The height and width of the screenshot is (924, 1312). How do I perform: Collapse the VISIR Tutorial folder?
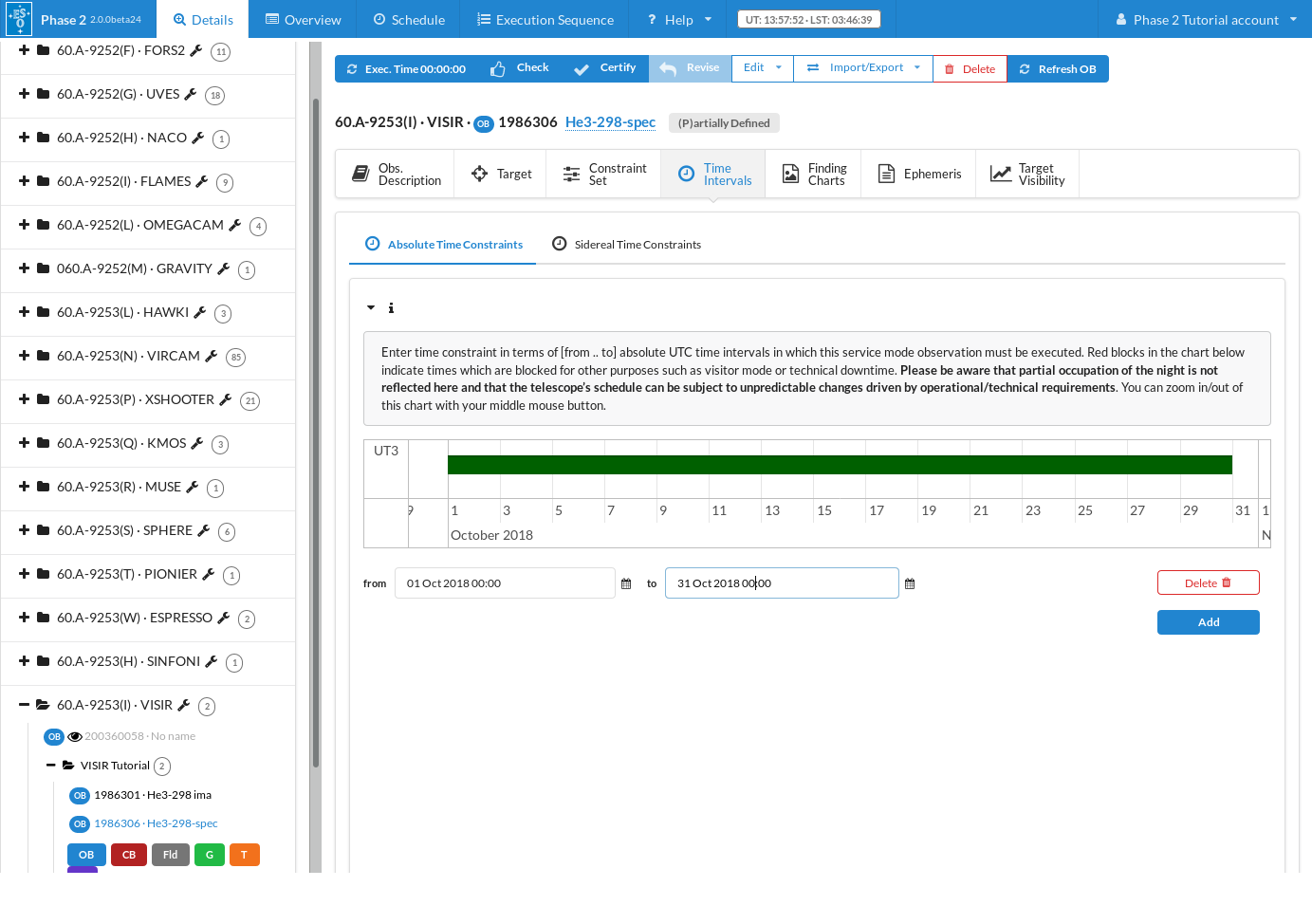51,766
